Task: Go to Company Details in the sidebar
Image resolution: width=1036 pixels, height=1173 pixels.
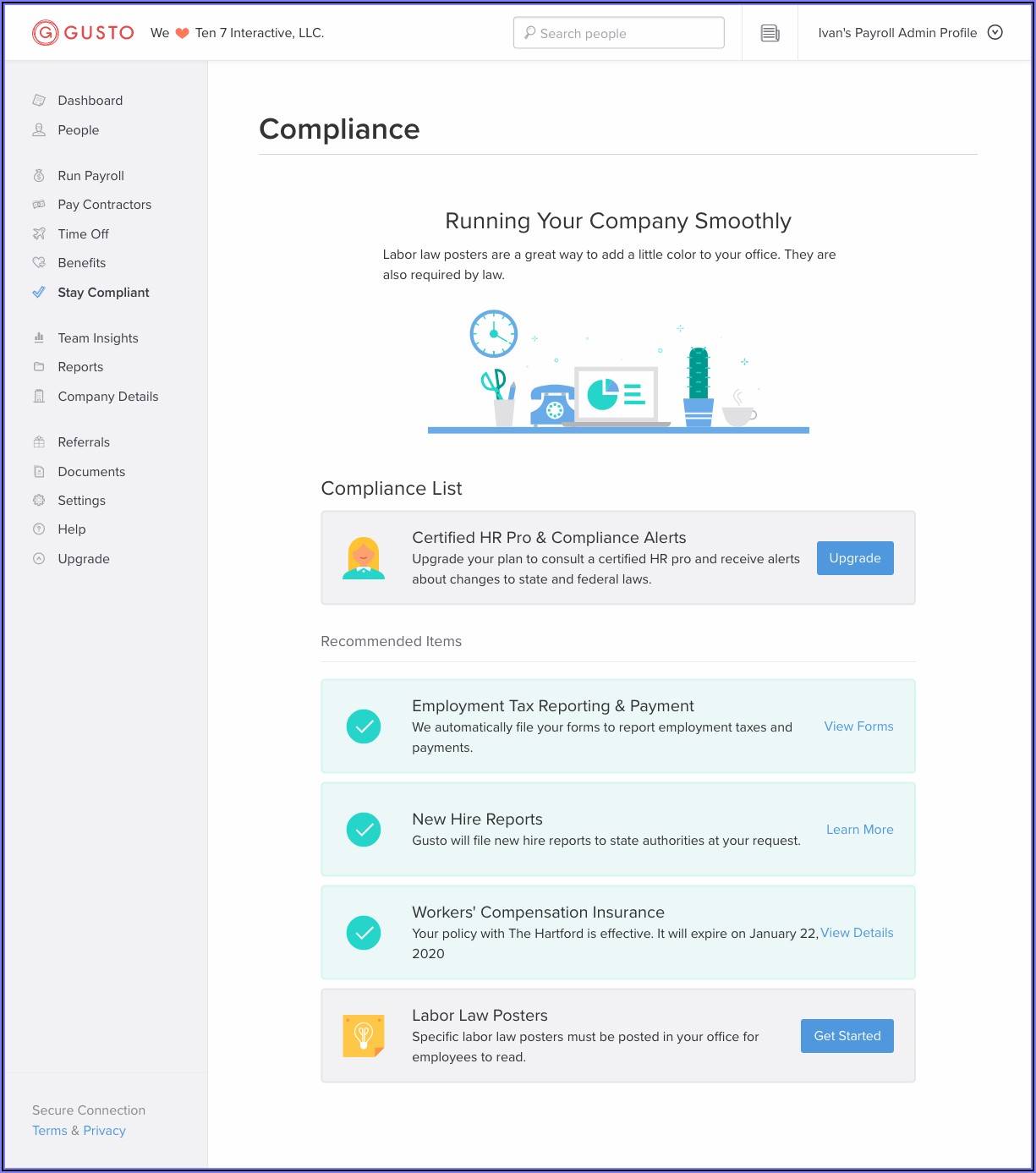Action: pyautogui.click(x=107, y=397)
